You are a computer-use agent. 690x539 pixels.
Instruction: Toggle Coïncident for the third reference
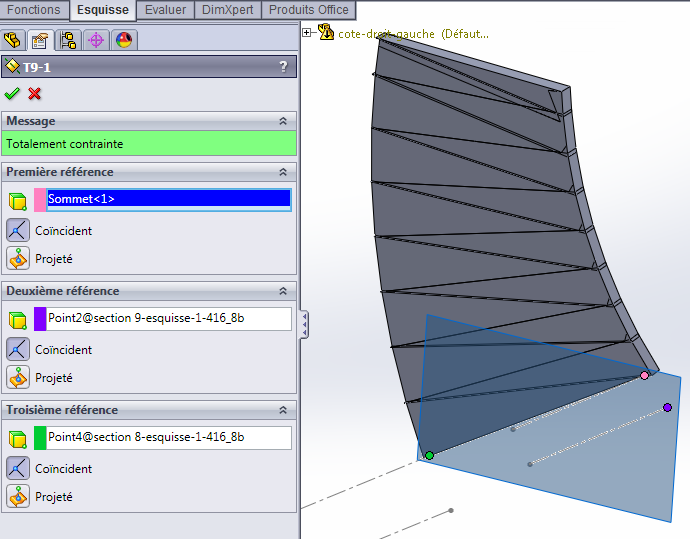[x=18, y=468]
